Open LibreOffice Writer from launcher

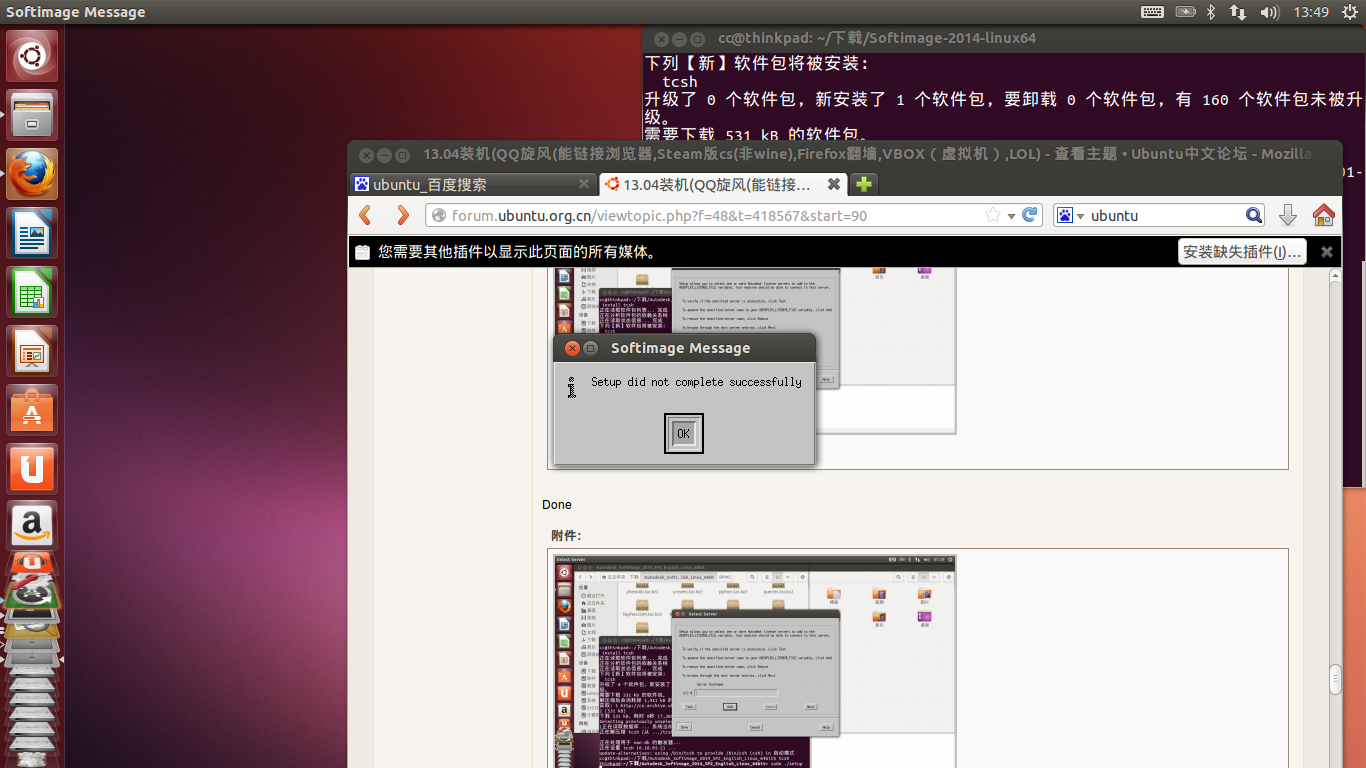pos(32,233)
